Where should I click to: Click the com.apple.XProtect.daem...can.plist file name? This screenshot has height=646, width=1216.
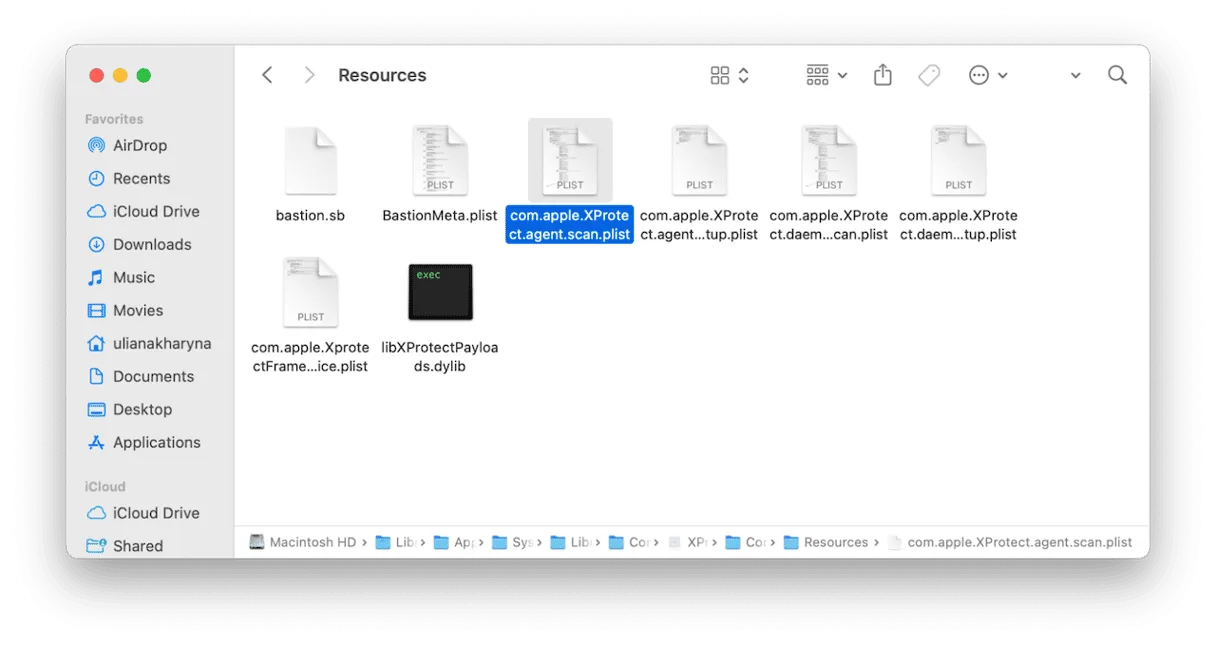pos(829,225)
